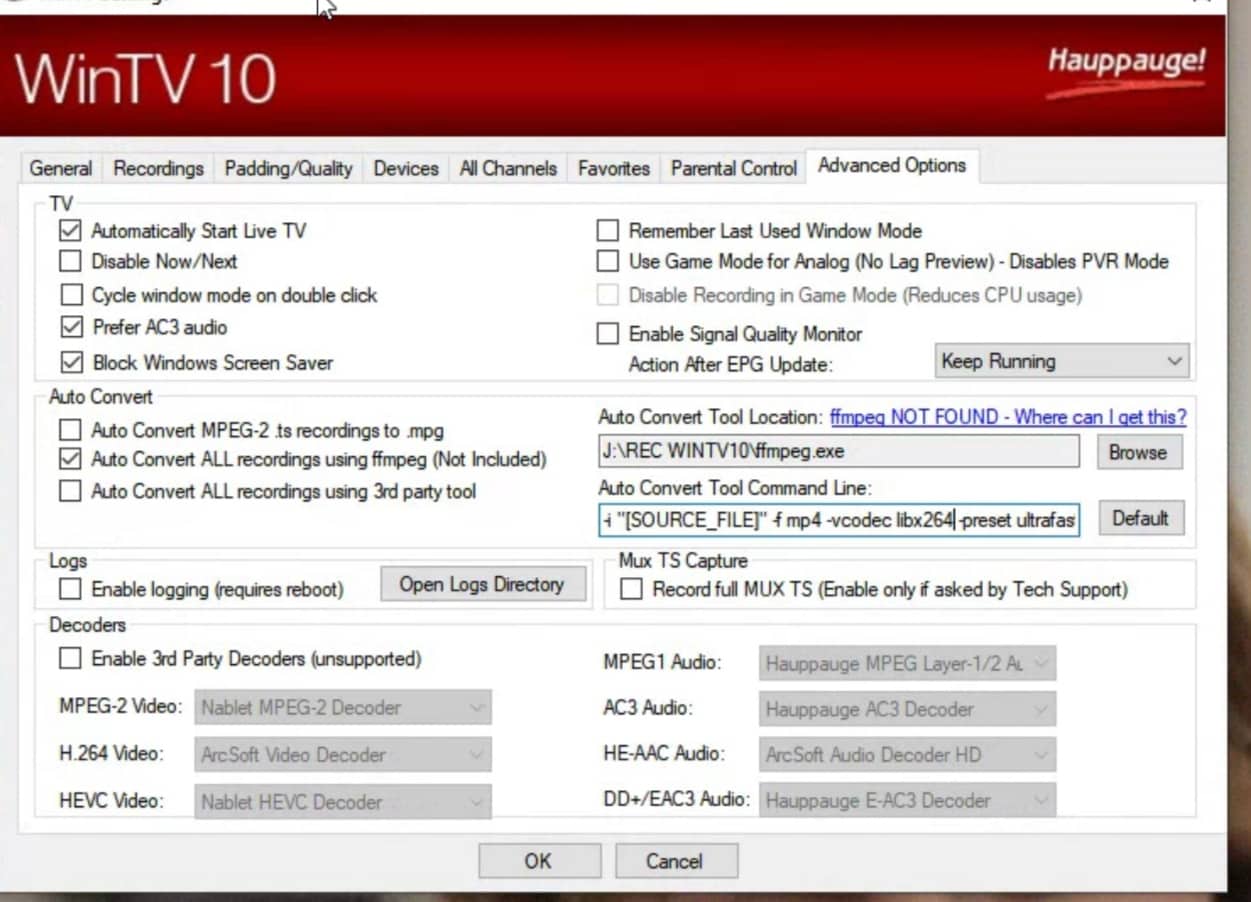Open the Favorites tab
This screenshot has width=1251, height=902.
point(613,168)
